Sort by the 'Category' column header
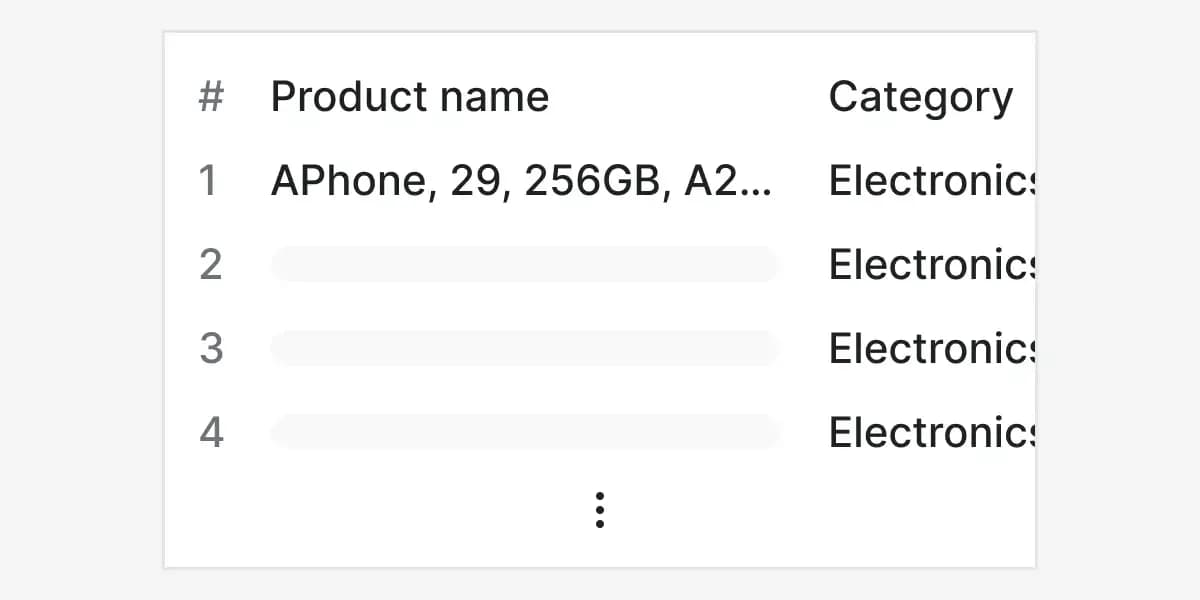Image resolution: width=1200 pixels, height=600 pixels. (x=919, y=96)
